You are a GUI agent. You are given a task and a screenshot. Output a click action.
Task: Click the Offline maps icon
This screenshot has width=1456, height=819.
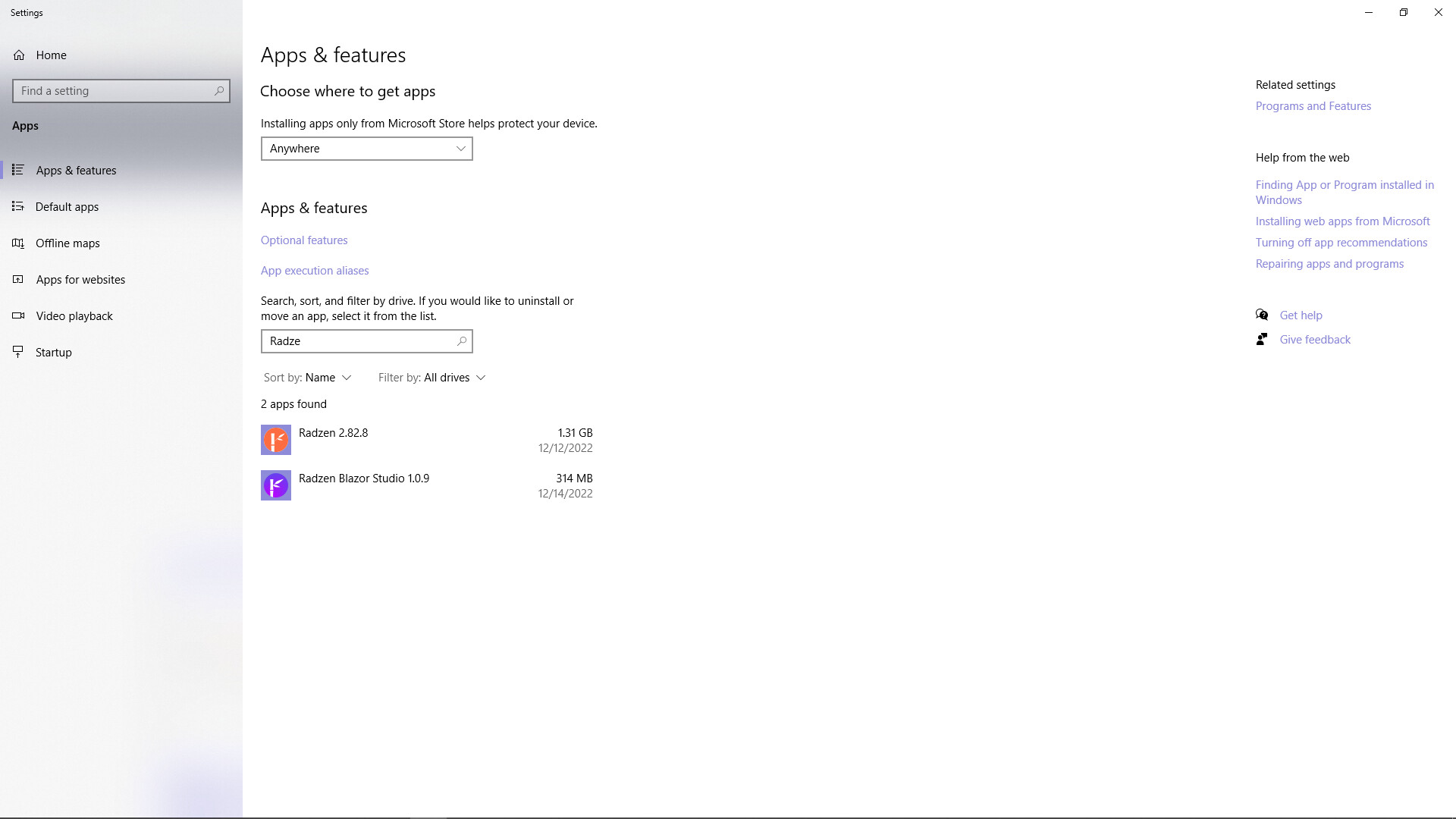[18, 243]
